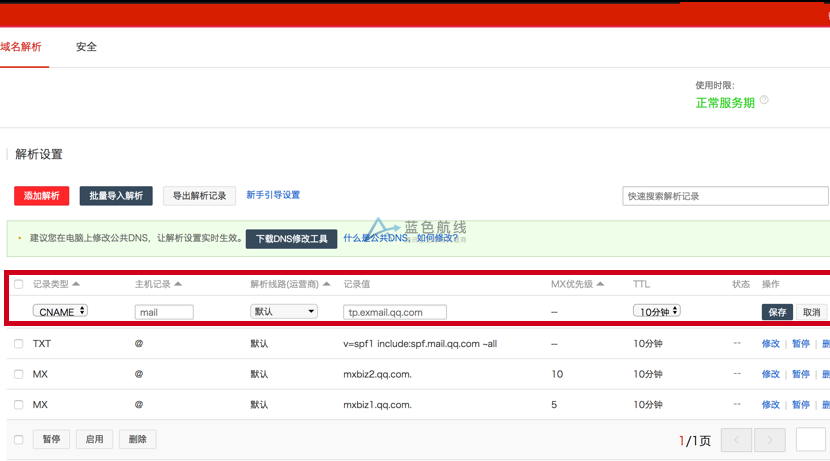The width and height of the screenshot is (830, 461).
Task: Sort by 解析线路(运营商) column arrow
Action: coord(327,285)
